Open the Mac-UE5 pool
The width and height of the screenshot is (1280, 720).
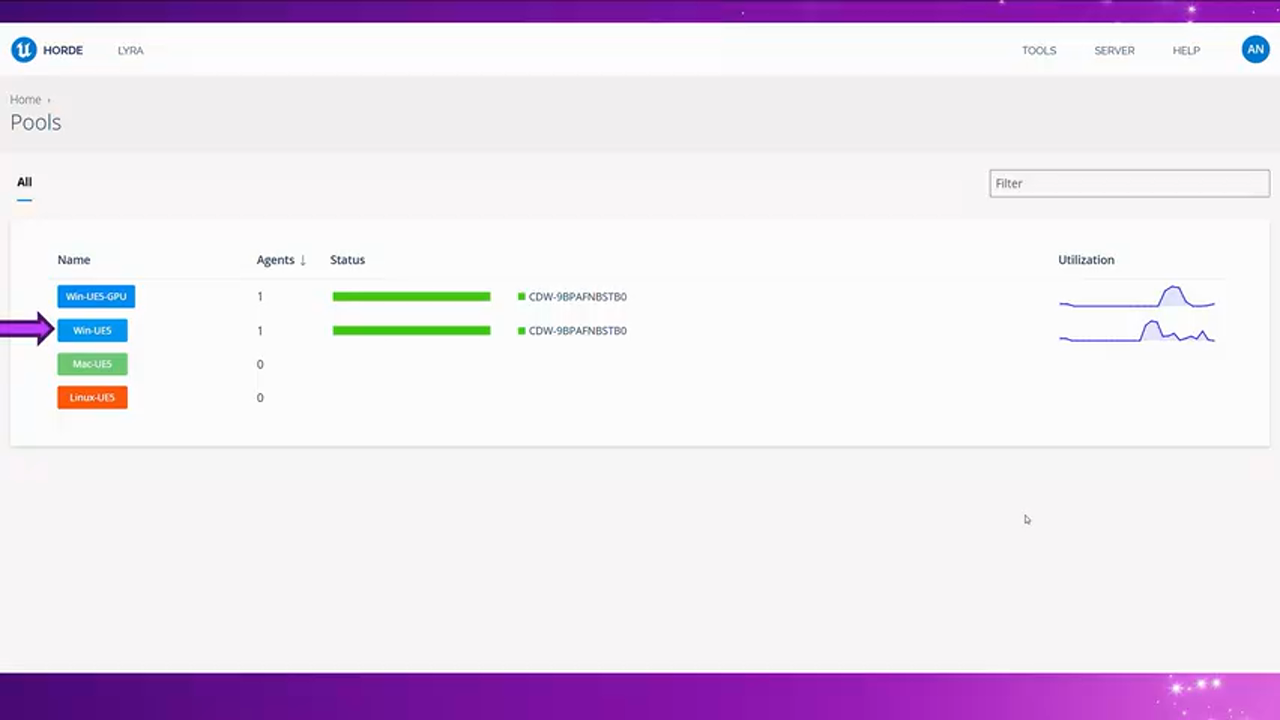(92, 364)
